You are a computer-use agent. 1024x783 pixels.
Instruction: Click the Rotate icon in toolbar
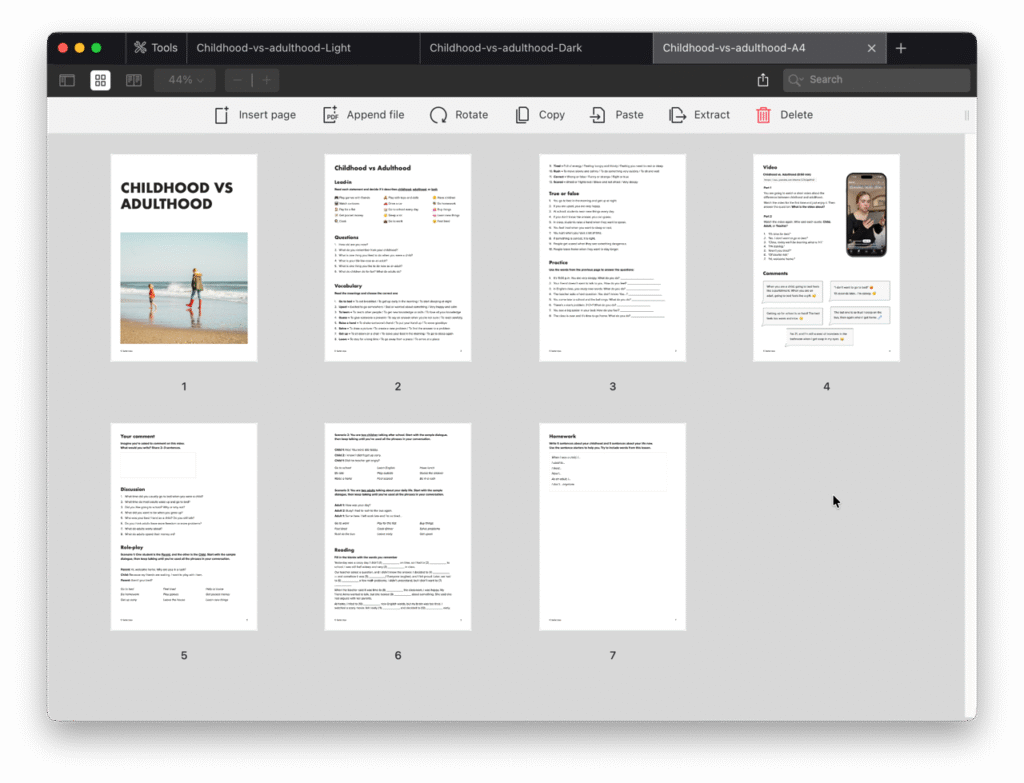(438, 115)
